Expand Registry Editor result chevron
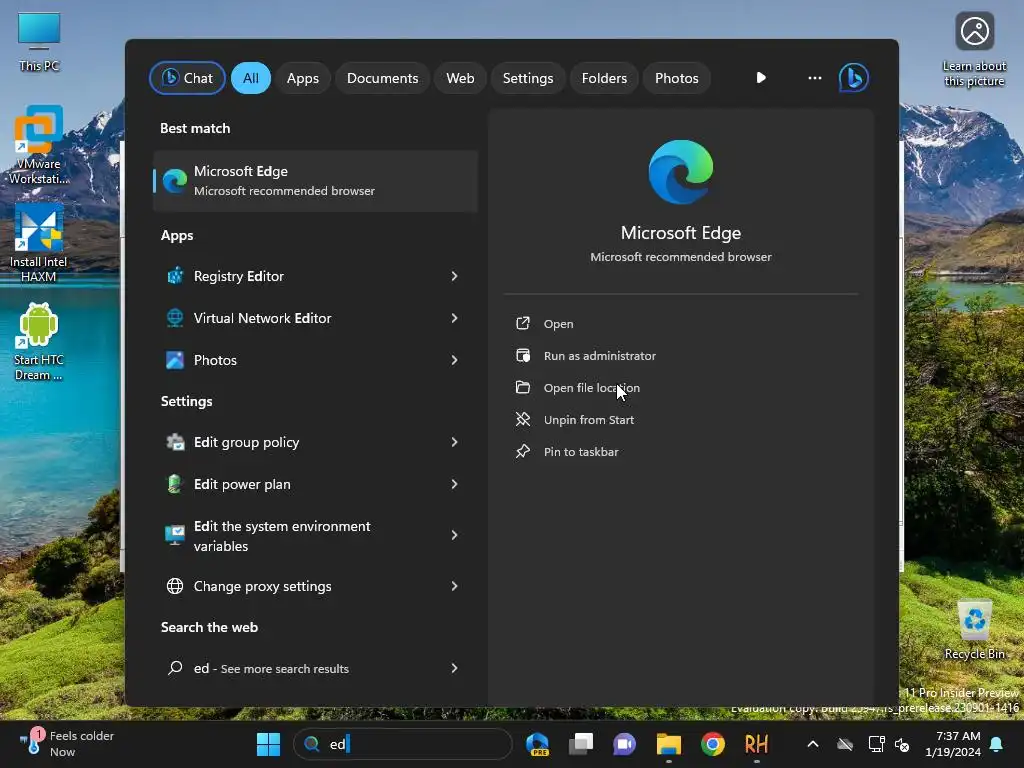The image size is (1024, 768). click(x=455, y=276)
